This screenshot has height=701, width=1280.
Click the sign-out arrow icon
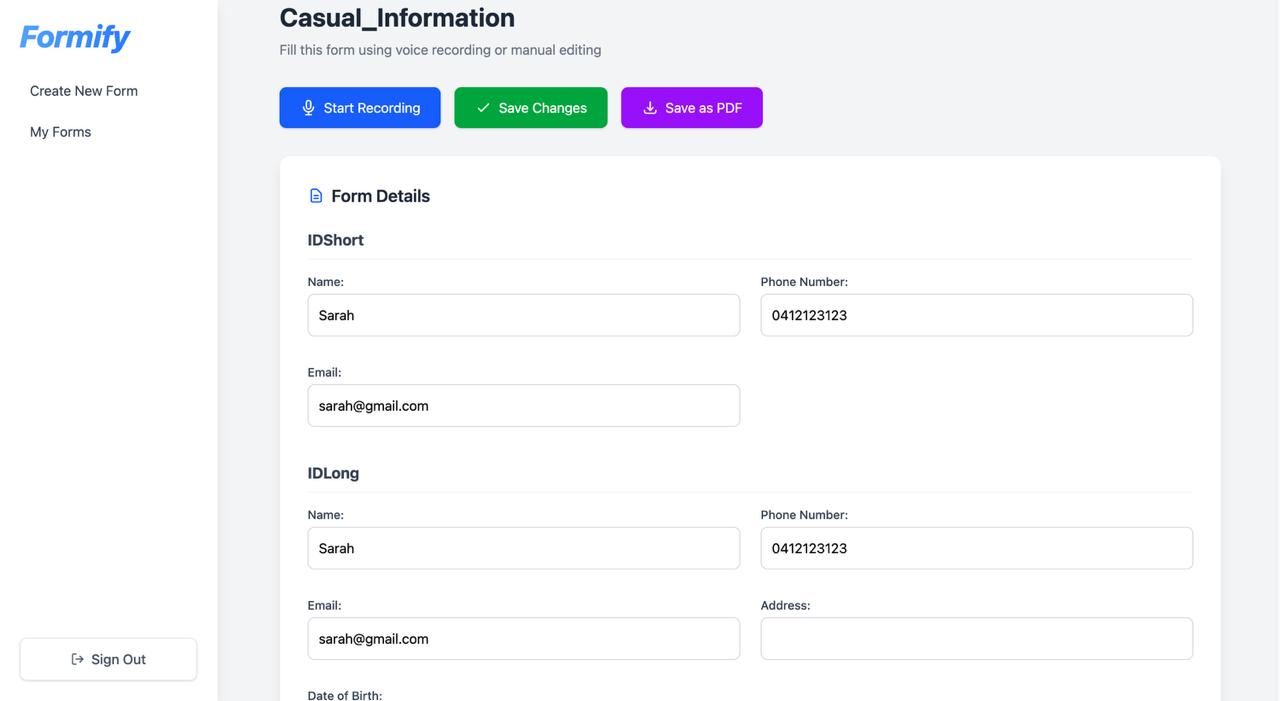point(77,659)
